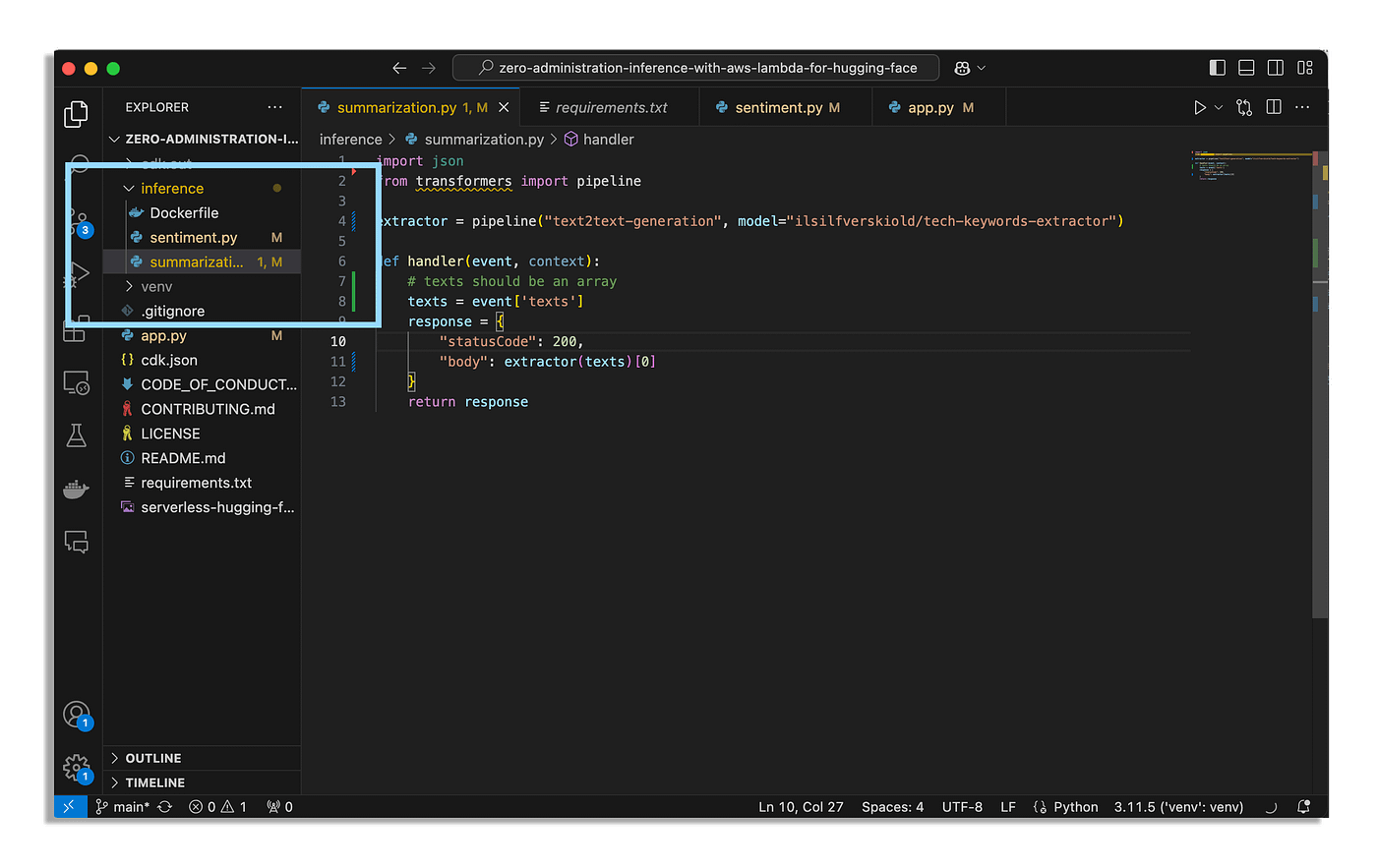Toggle the Panel layout button
1377x868 pixels.
coord(1246,68)
